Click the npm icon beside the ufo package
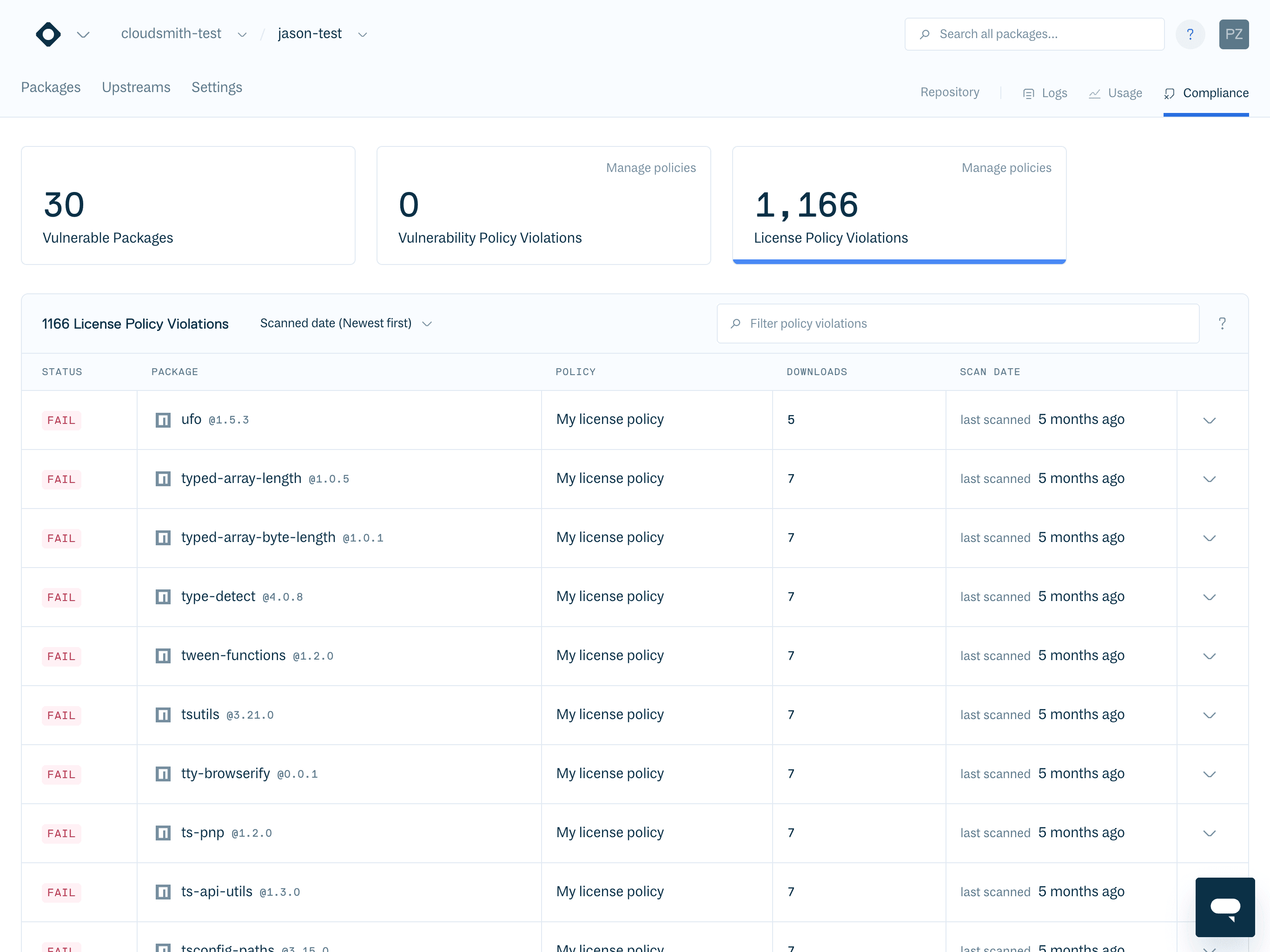Screen dimensions: 1270x952 pyautogui.click(x=163, y=420)
